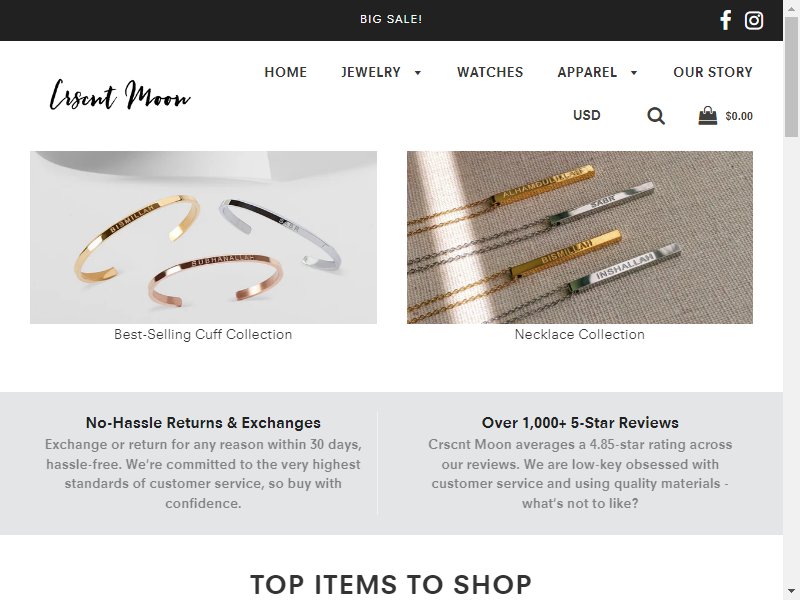Click the $0.00 cart total
Image resolution: width=800 pixels, height=600 pixels.
pos(739,116)
